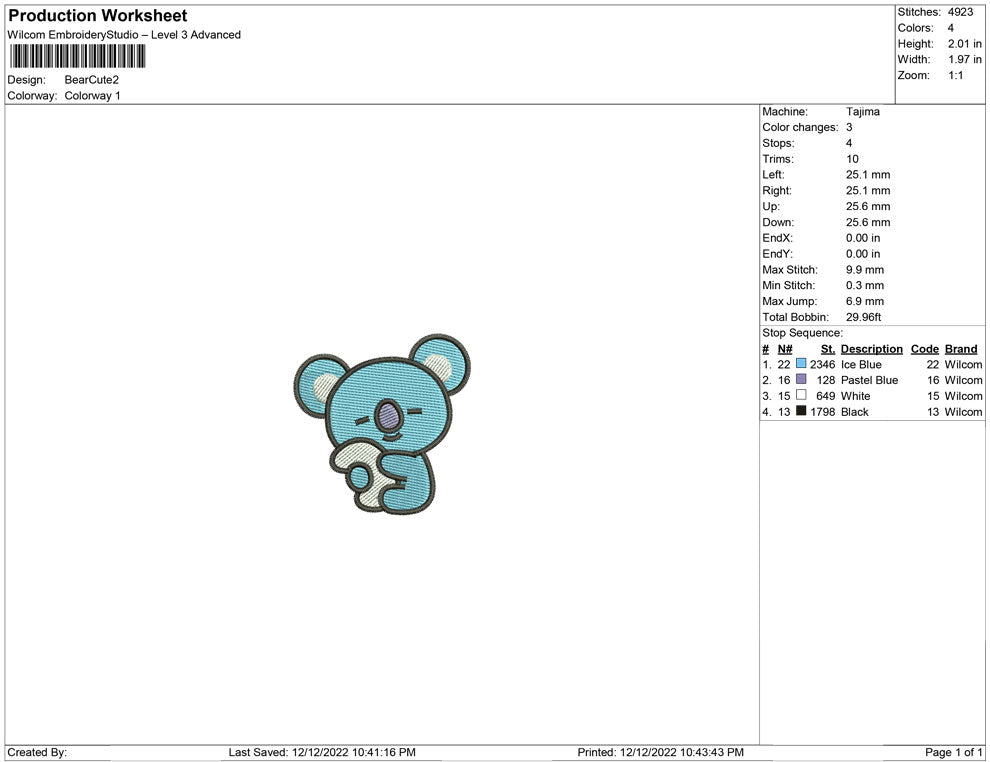Click the Black thread color swatch
The width and height of the screenshot is (990, 762).
(x=801, y=411)
